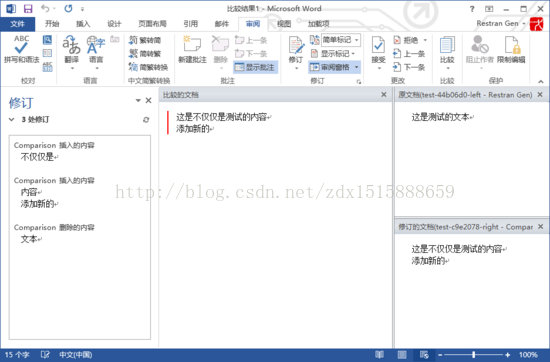Toggle 显示批注 show comments button
The height and width of the screenshot is (362, 550).
pyautogui.click(x=255, y=67)
